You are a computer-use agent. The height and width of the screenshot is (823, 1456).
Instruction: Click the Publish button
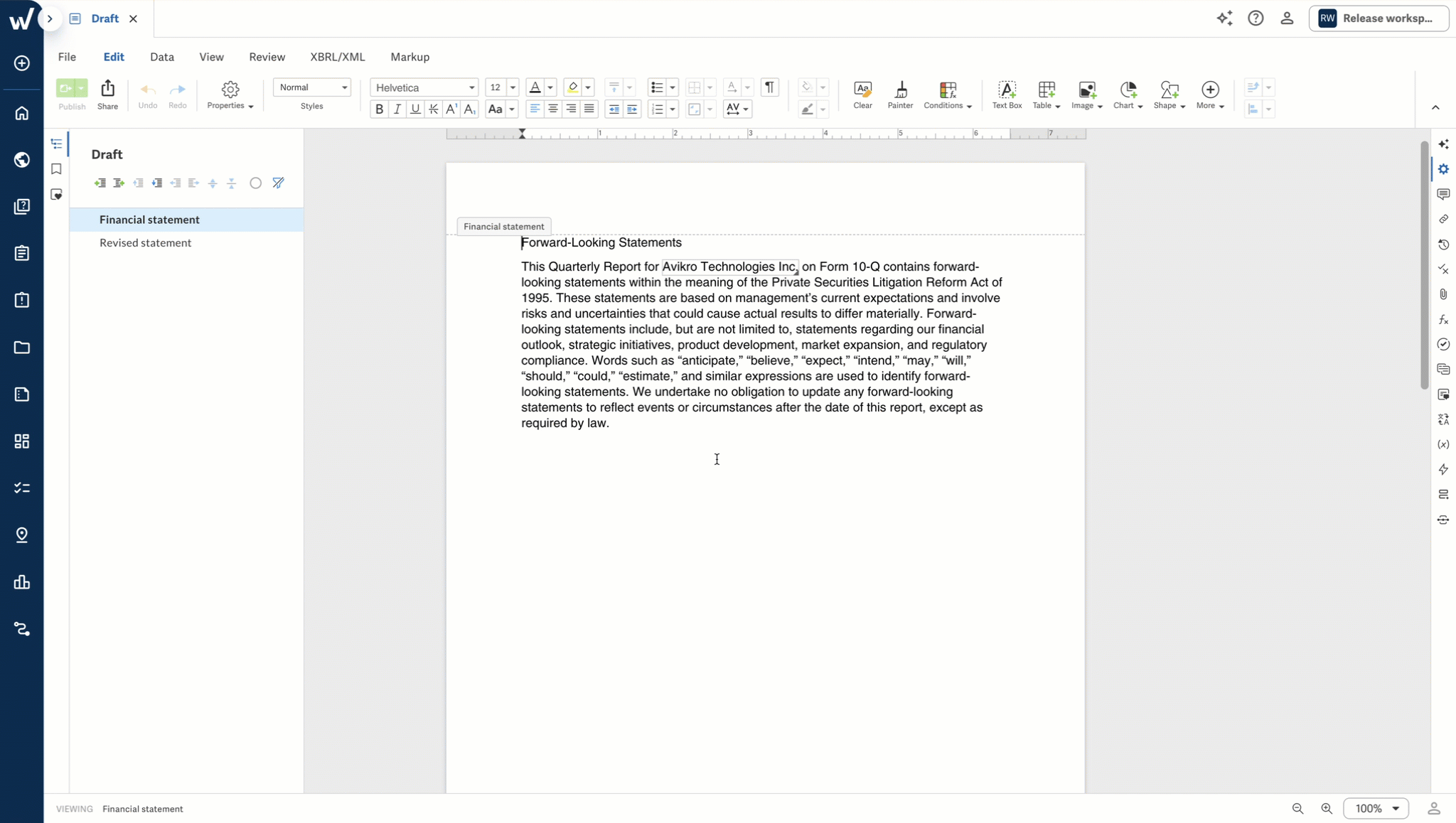coord(71,95)
